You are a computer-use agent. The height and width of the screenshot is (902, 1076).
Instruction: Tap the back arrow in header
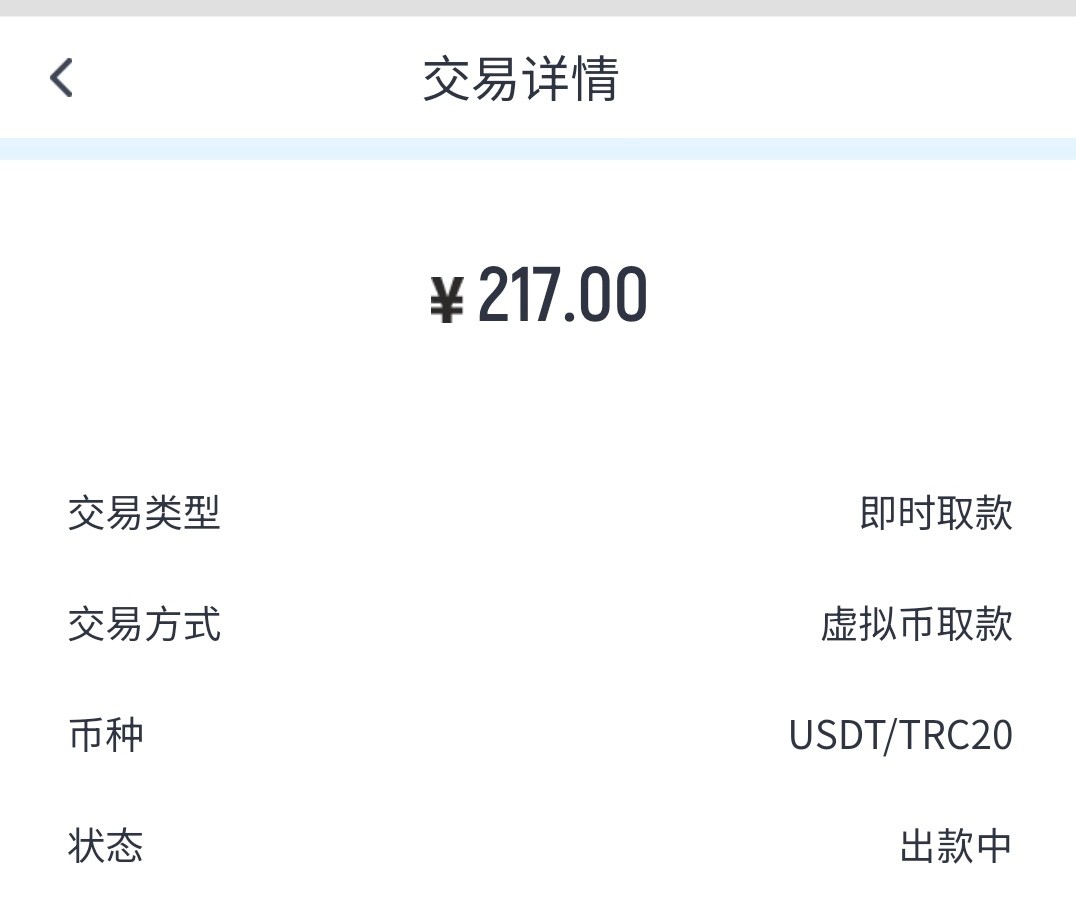pyautogui.click(x=61, y=78)
